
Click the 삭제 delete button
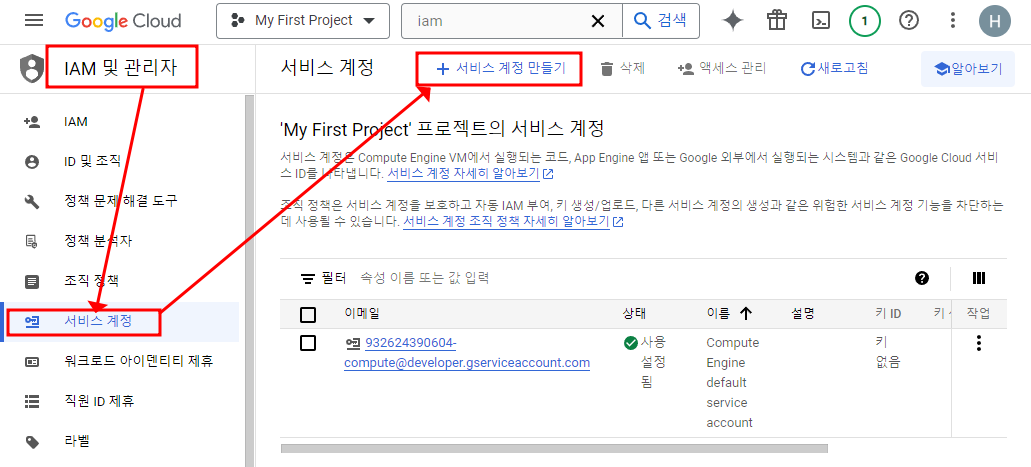623,68
